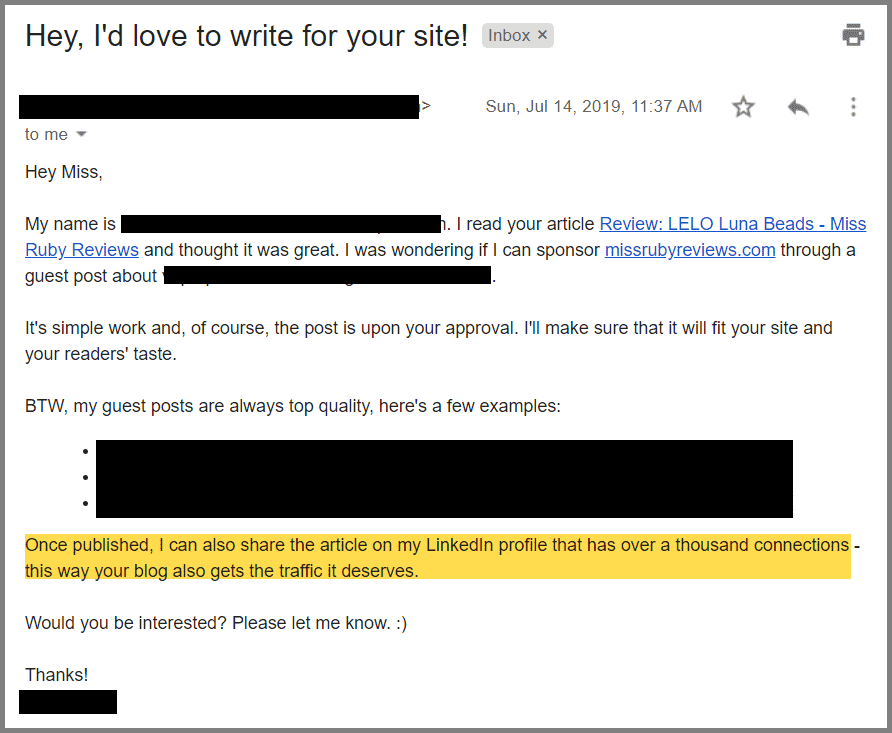Remove the Inbox label with its X
Screen dimensions: 892x733
tap(543, 35)
